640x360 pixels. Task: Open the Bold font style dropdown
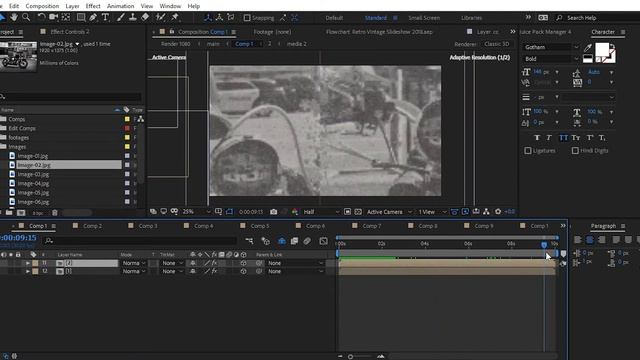[551, 59]
